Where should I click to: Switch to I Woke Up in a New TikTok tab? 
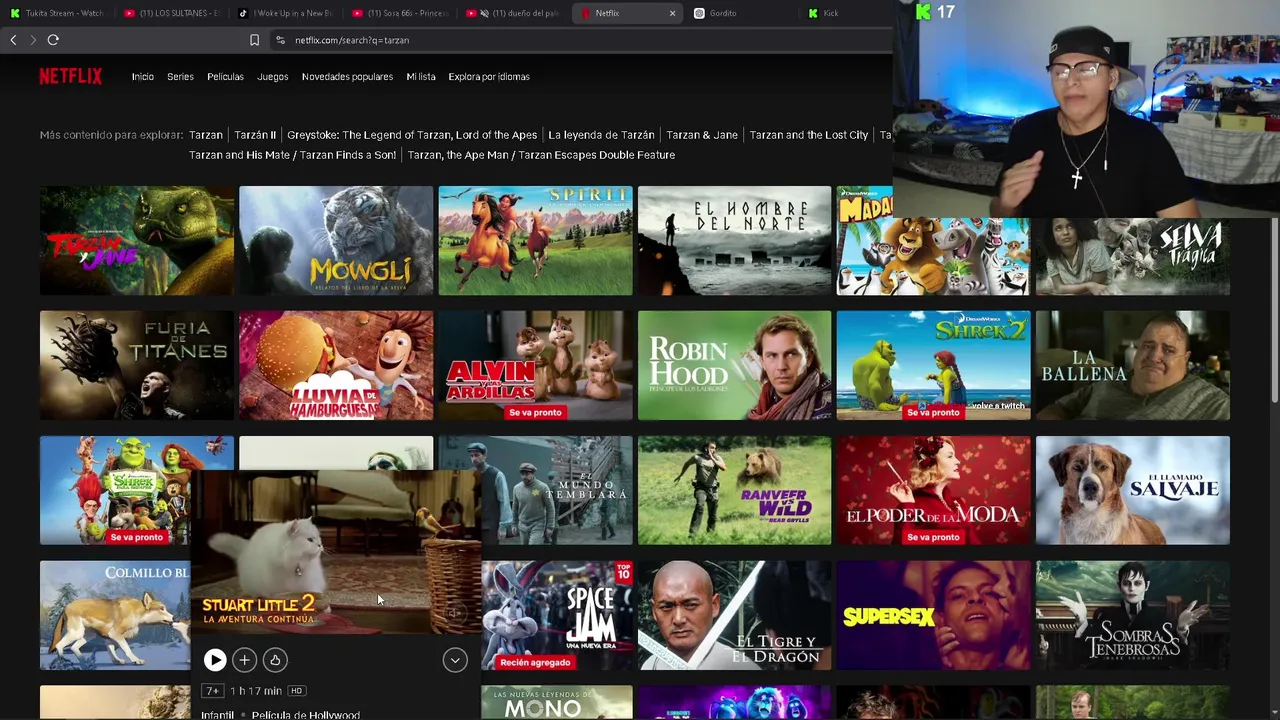pos(285,13)
